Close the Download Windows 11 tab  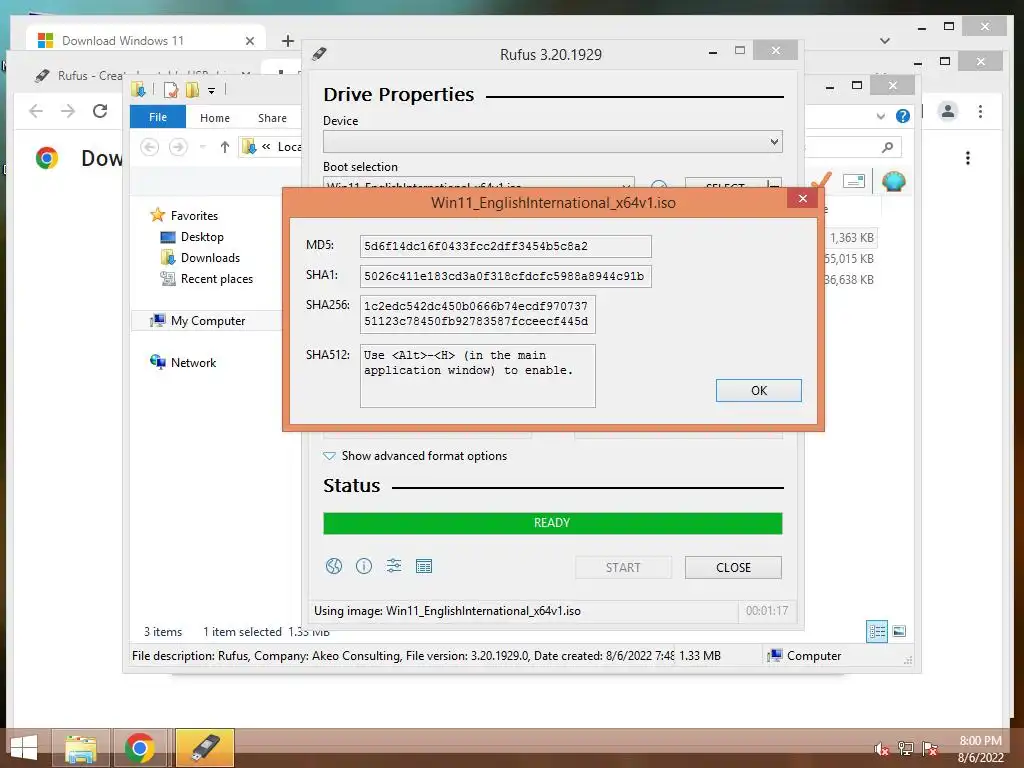249,41
